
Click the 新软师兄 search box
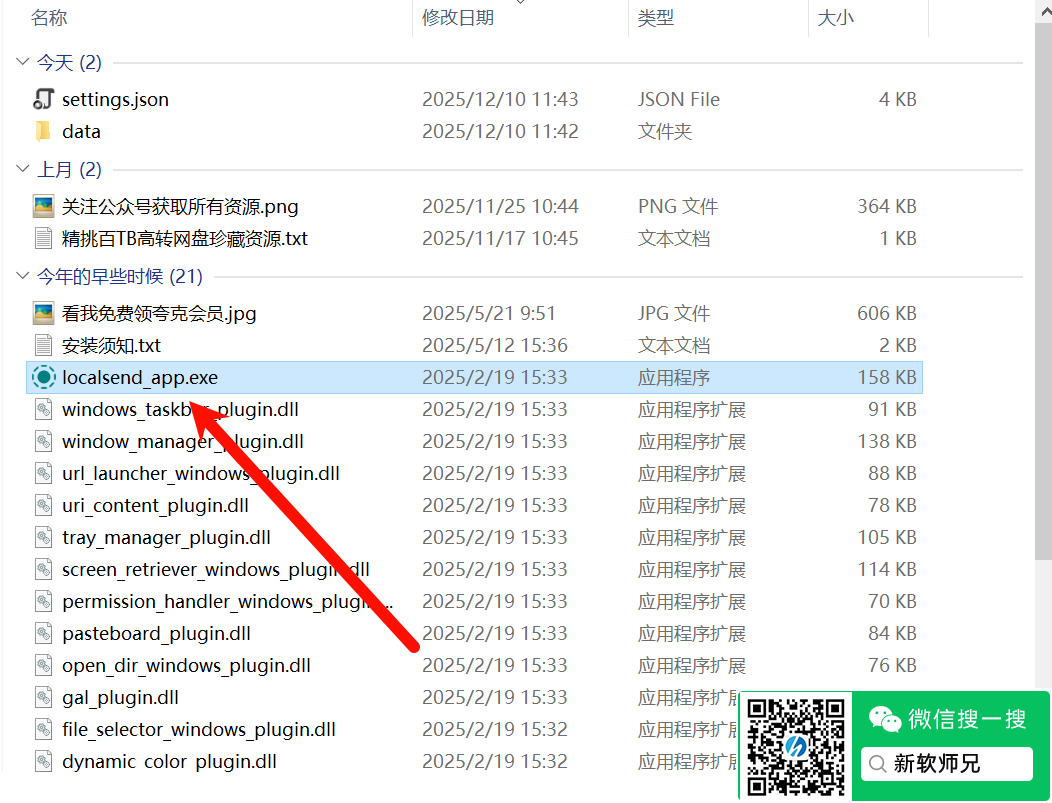[x=946, y=764]
